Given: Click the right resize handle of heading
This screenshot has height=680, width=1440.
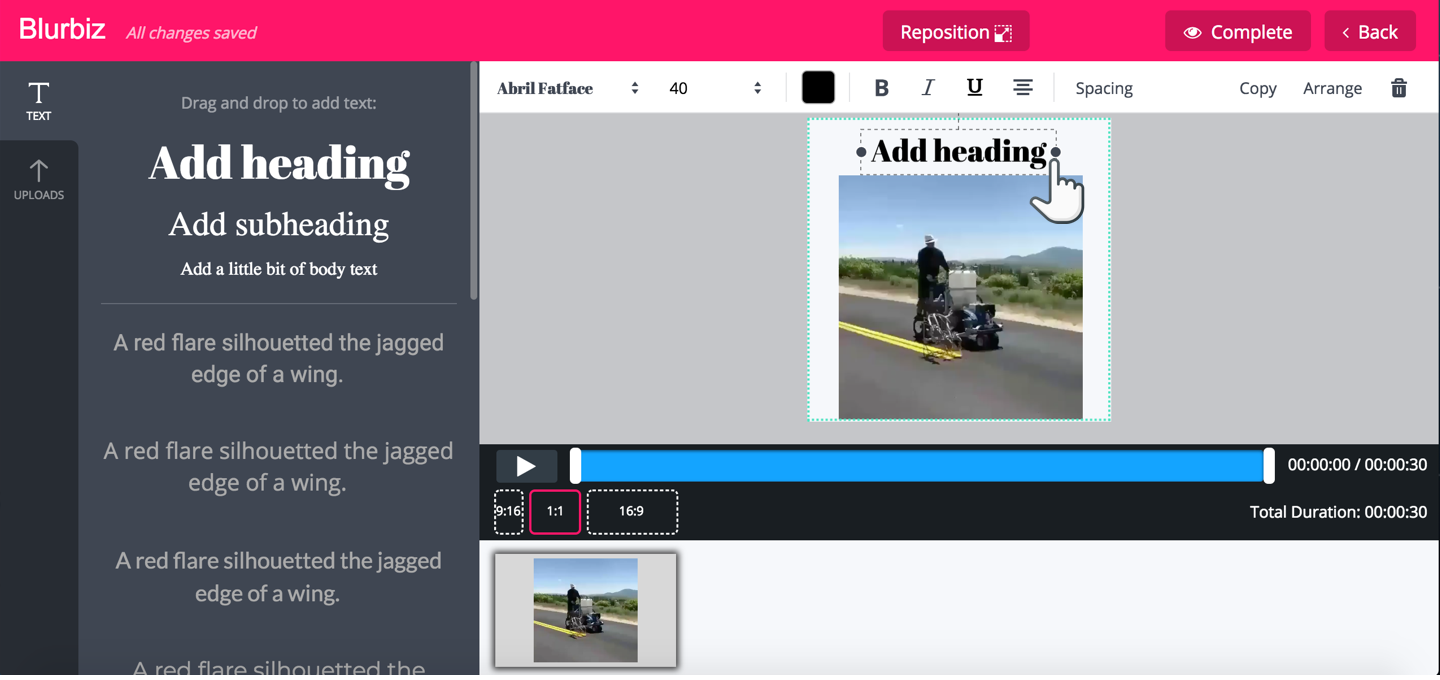Looking at the screenshot, I should pos(1055,152).
